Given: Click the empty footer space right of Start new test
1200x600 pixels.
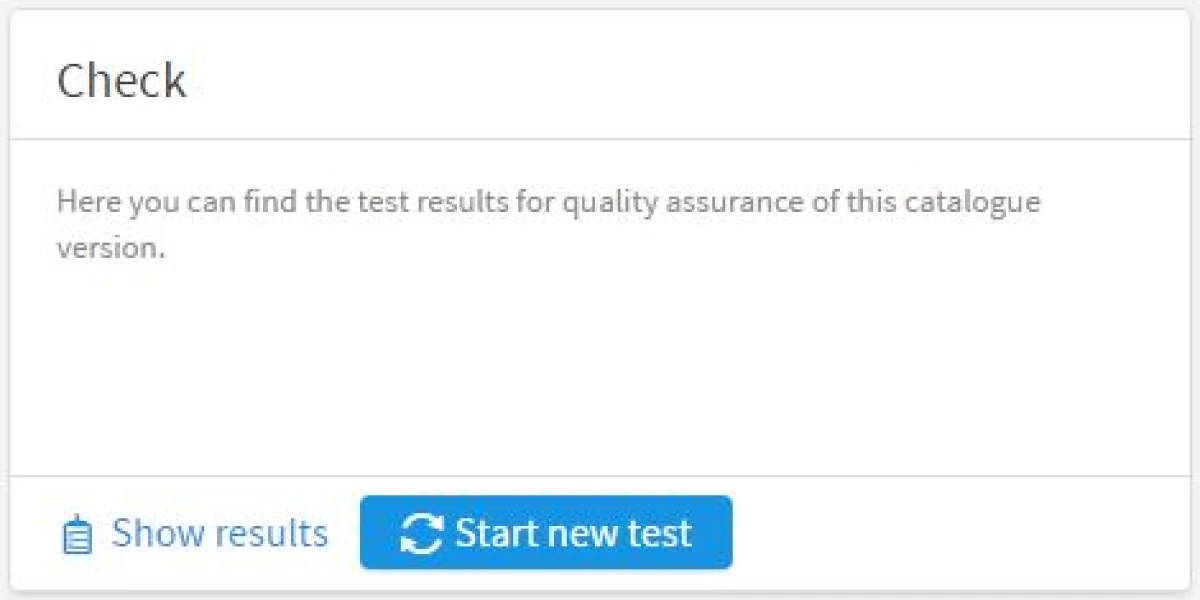Looking at the screenshot, I should coord(950,533).
